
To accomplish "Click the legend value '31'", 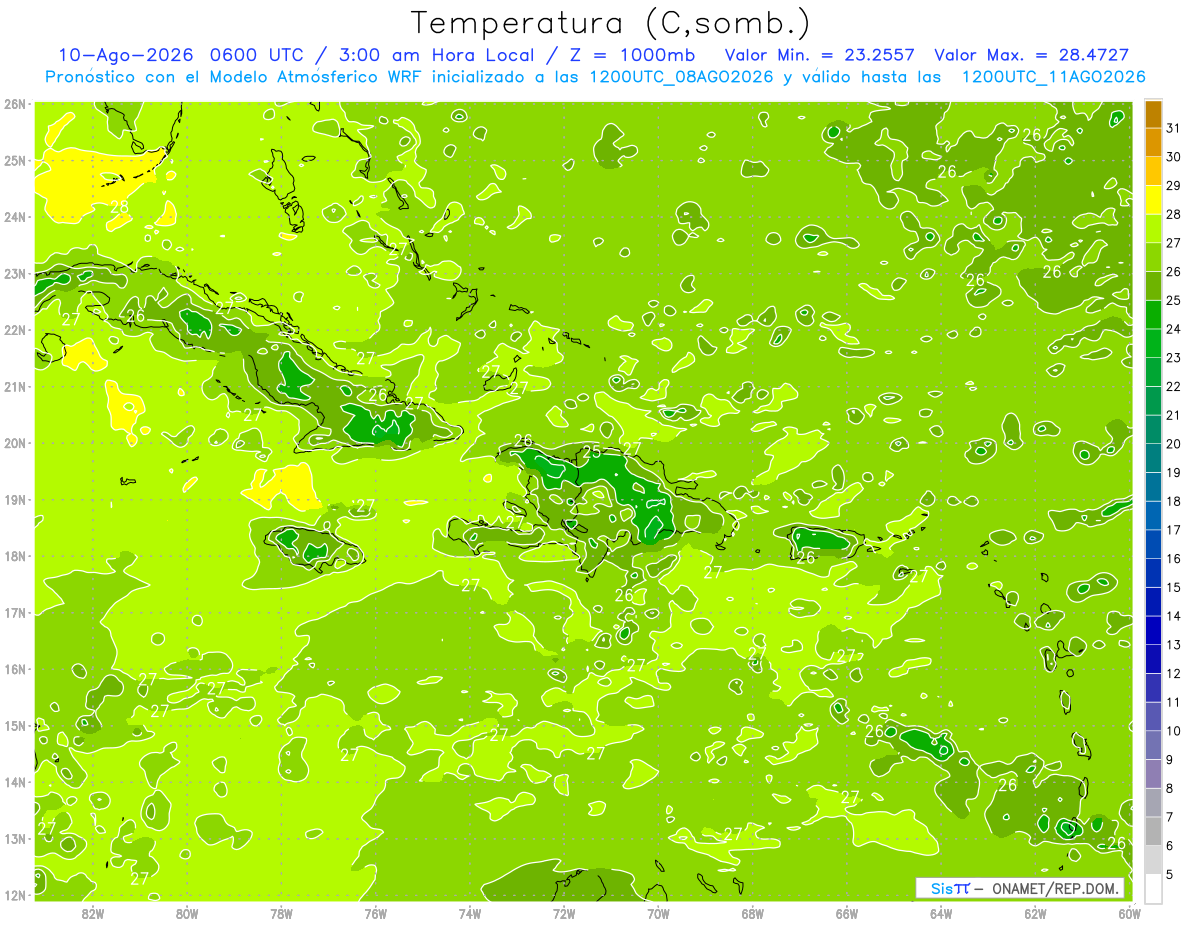I will coord(1174,128).
